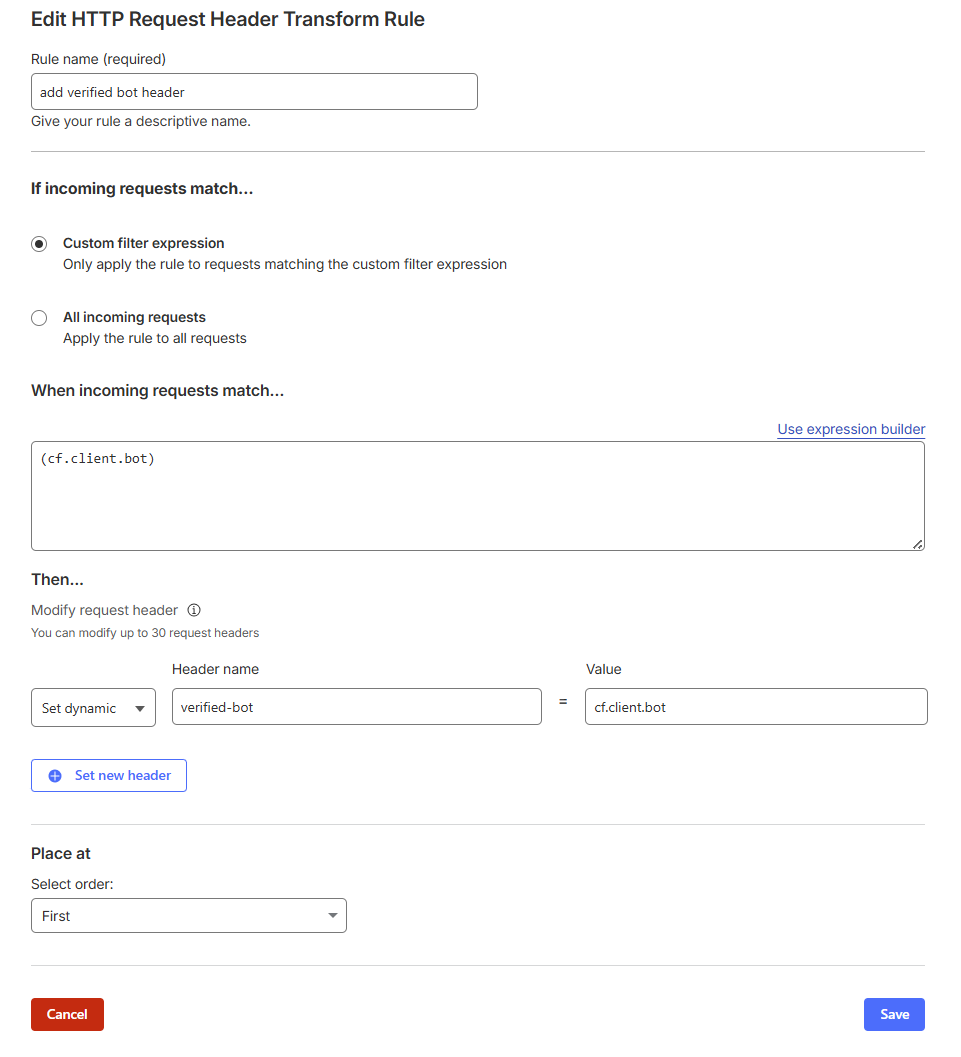Click the "Rule name (required)" label

coord(98,60)
